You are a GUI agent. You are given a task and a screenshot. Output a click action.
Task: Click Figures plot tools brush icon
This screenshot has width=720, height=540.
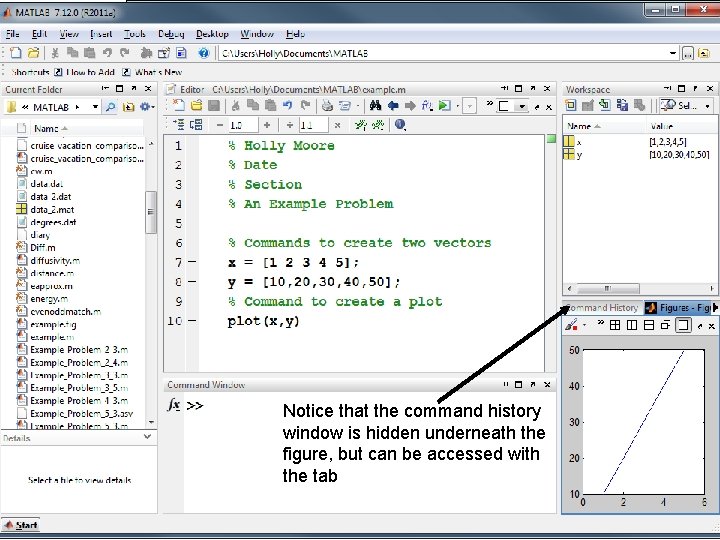pyautogui.click(x=571, y=325)
